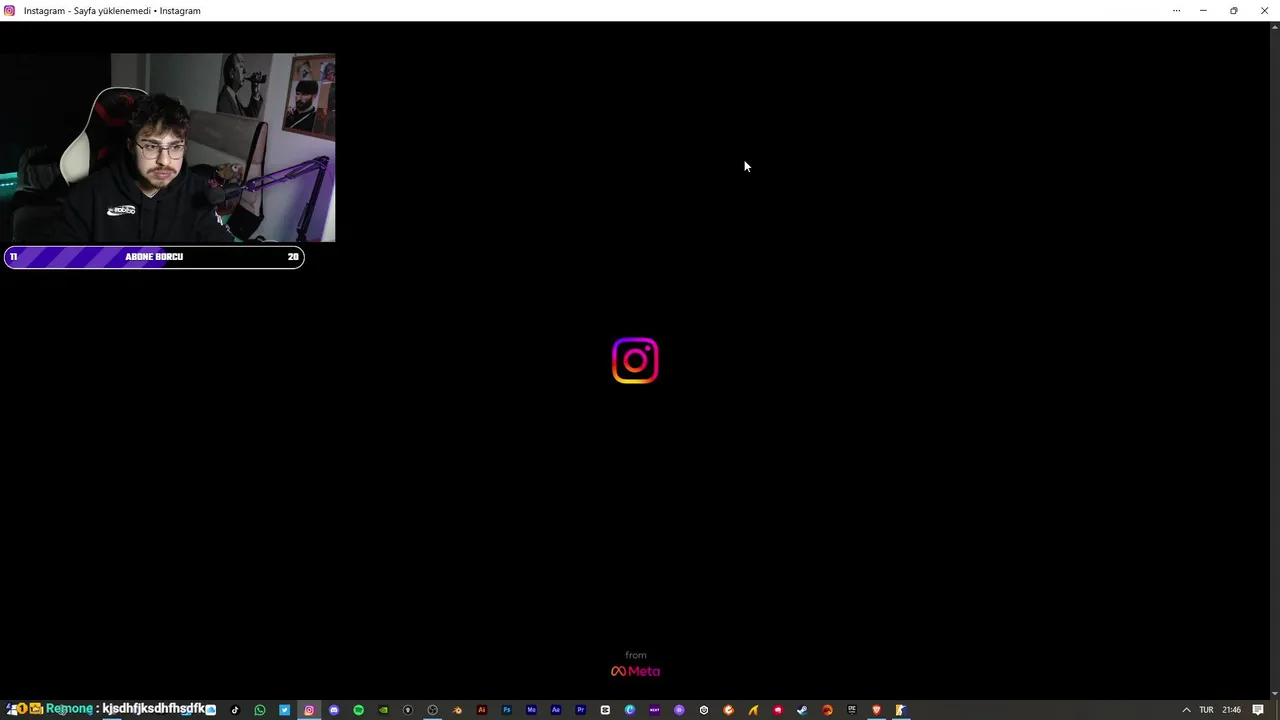Launch Spotify from the taskbar
The height and width of the screenshot is (720, 1280).
[358, 710]
